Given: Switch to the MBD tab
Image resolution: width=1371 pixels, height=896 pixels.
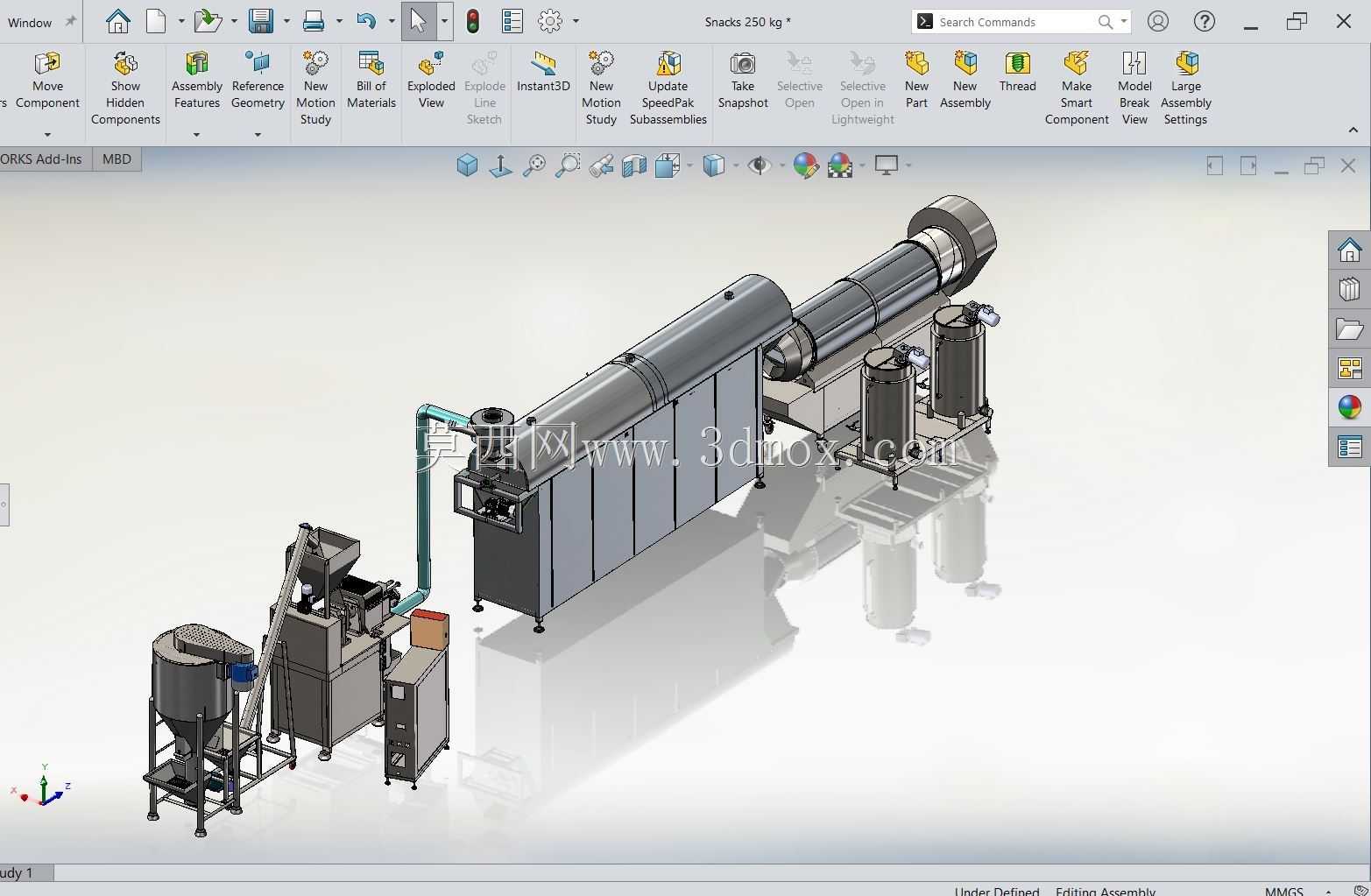Looking at the screenshot, I should [117, 159].
